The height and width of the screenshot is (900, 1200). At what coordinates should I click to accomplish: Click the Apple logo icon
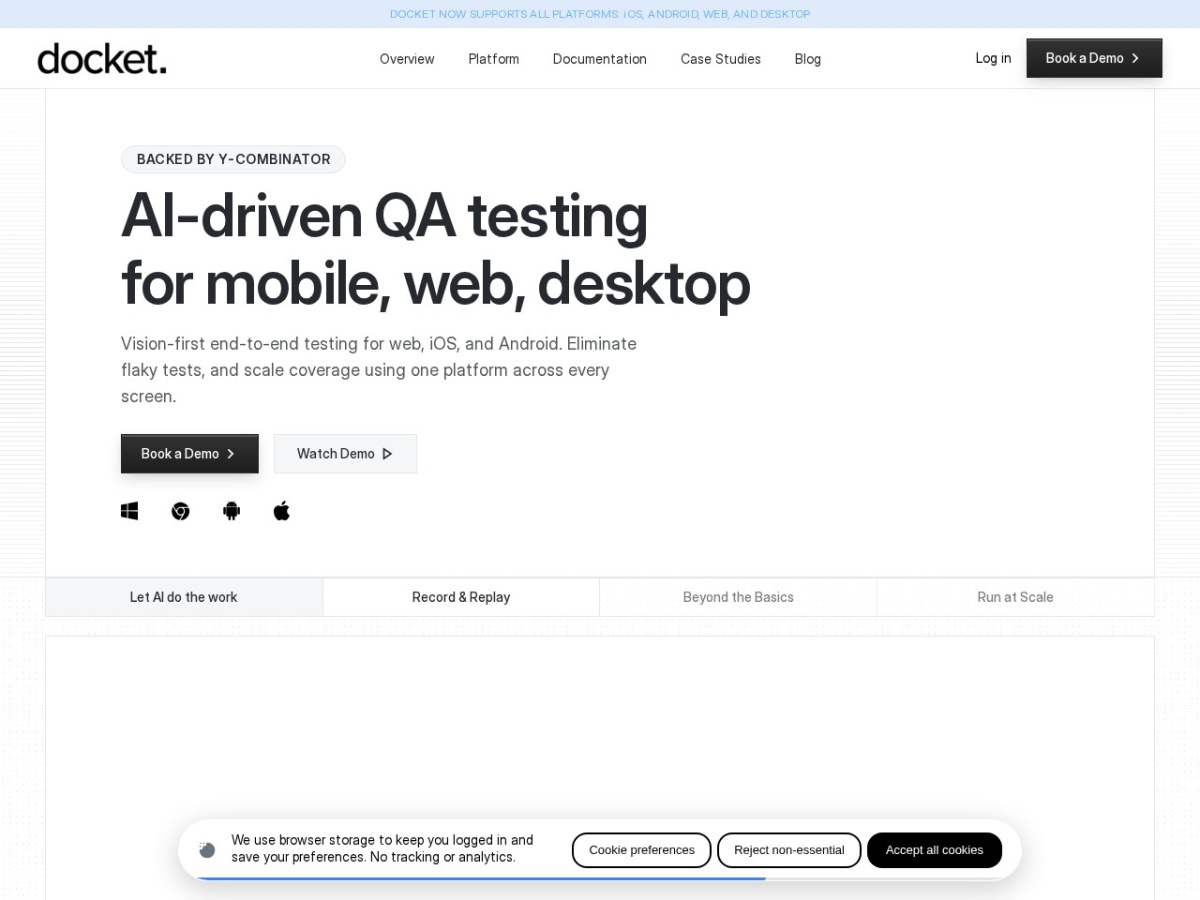coord(282,511)
